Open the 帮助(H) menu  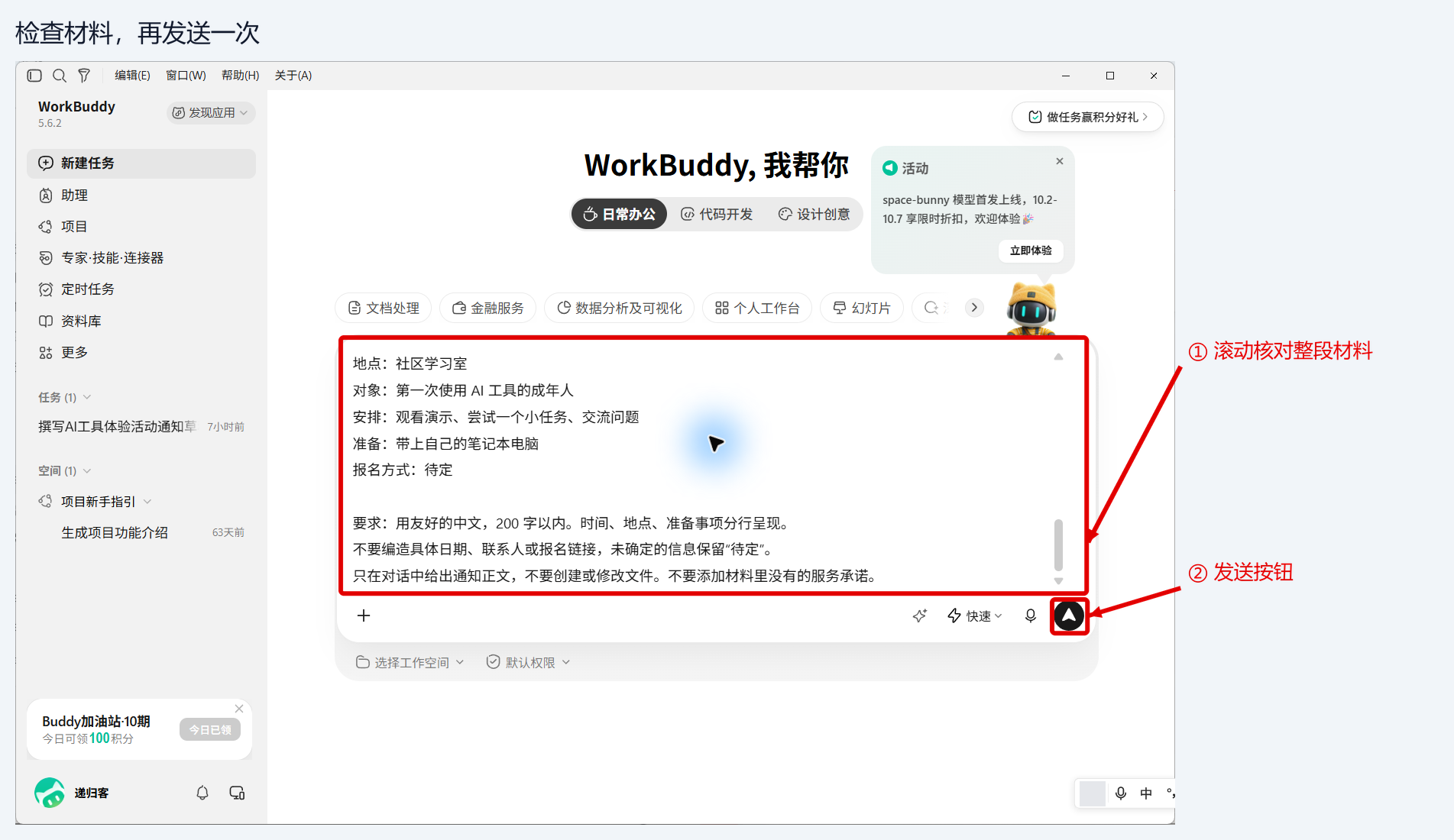coord(240,76)
